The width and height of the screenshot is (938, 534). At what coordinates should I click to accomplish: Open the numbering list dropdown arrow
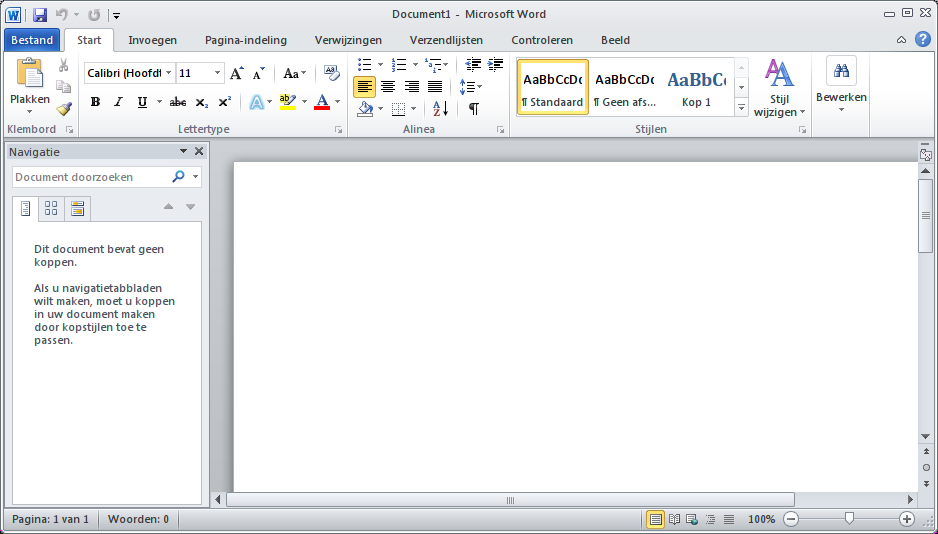click(x=415, y=65)
